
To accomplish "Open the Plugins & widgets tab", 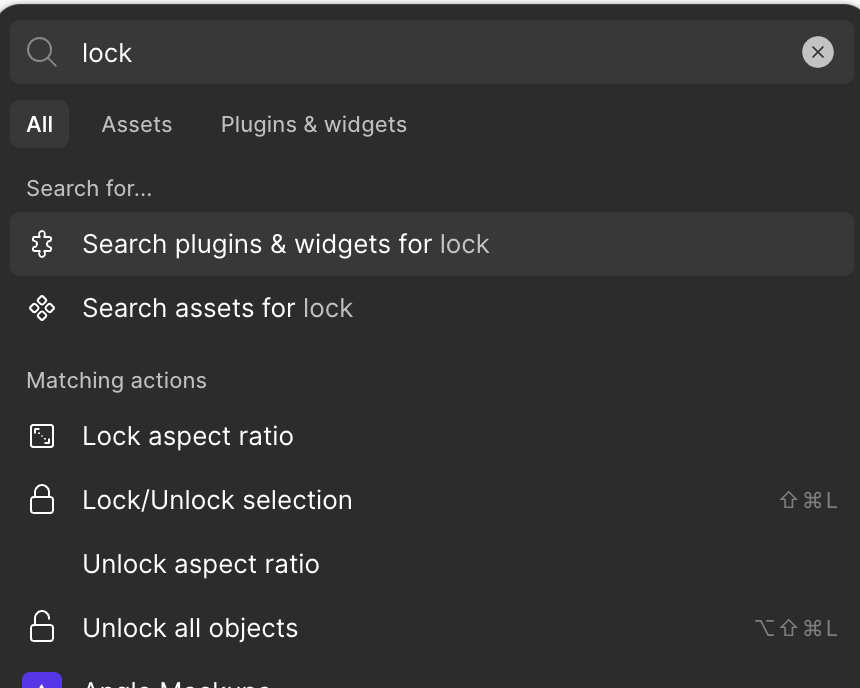I will click(x=314, y=125).
